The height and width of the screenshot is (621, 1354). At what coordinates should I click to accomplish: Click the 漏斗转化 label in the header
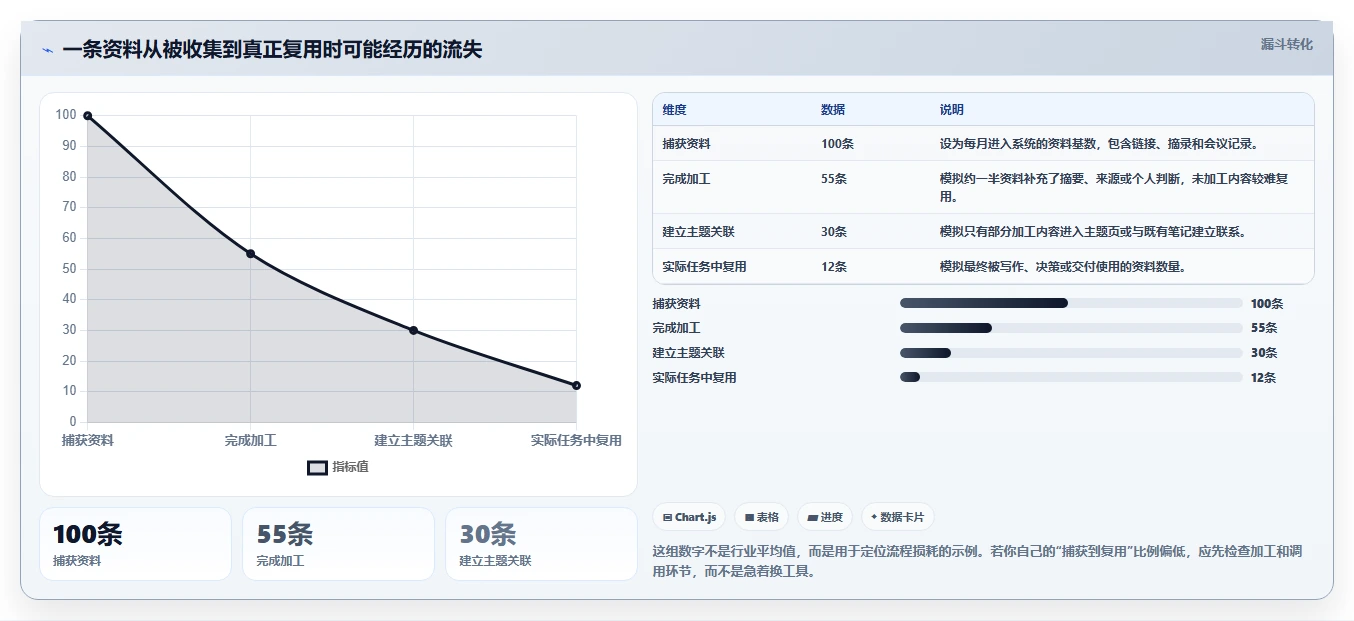pos(1286,44)
